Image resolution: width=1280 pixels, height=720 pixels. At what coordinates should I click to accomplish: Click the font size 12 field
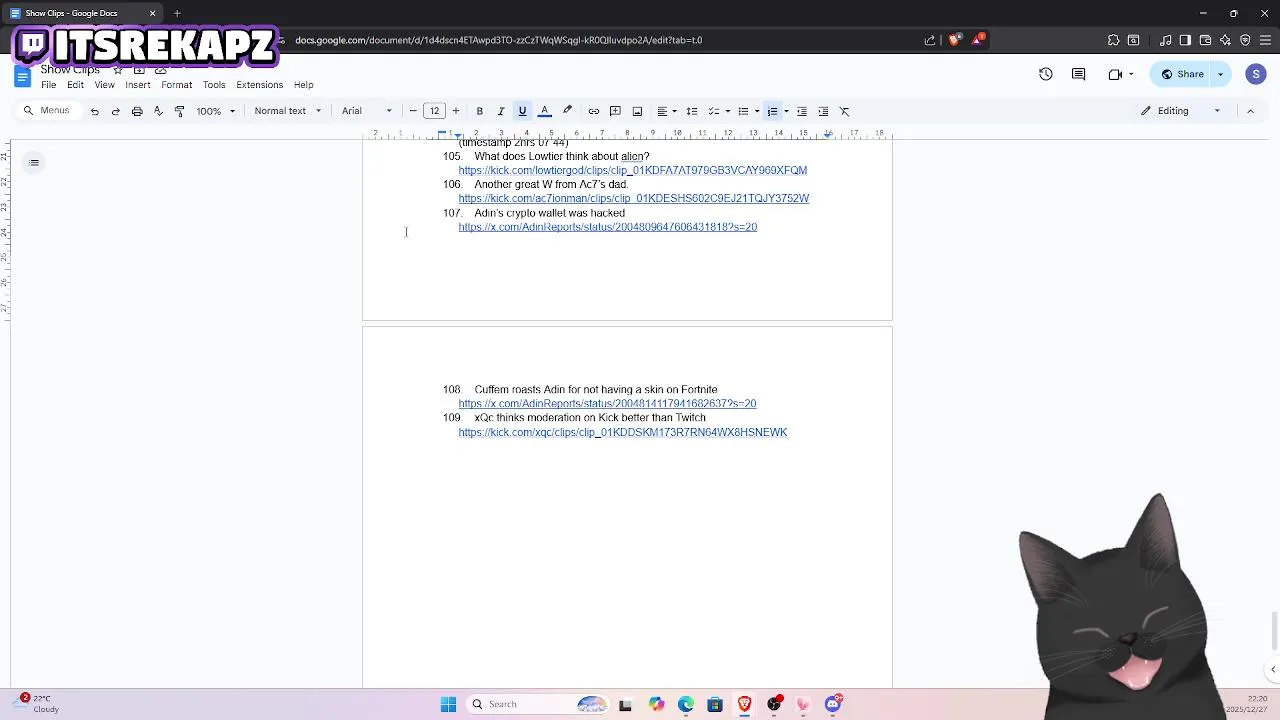434,111
